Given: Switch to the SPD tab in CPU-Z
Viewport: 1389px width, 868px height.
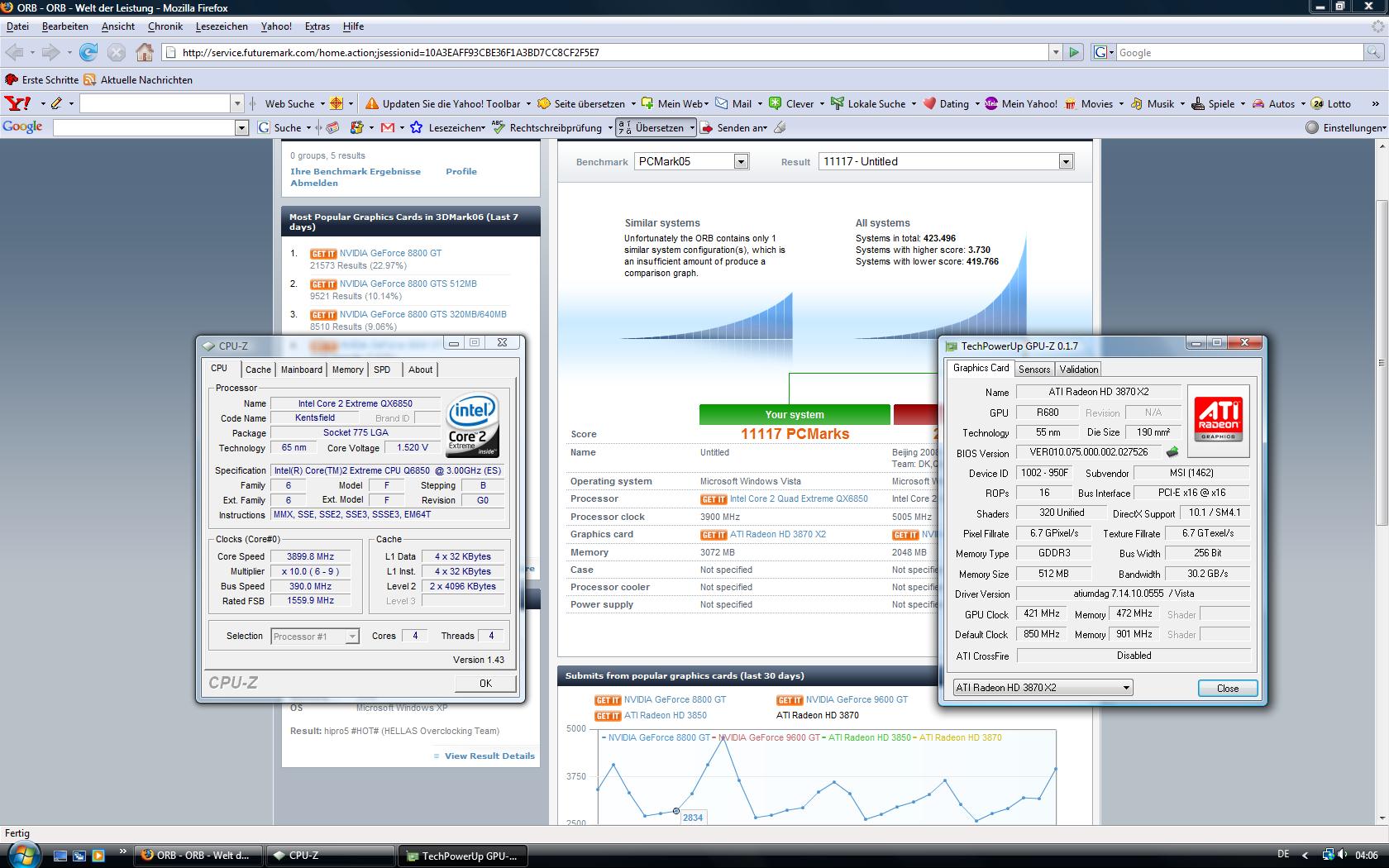Looking at the screenshot, I should (382, 370).
